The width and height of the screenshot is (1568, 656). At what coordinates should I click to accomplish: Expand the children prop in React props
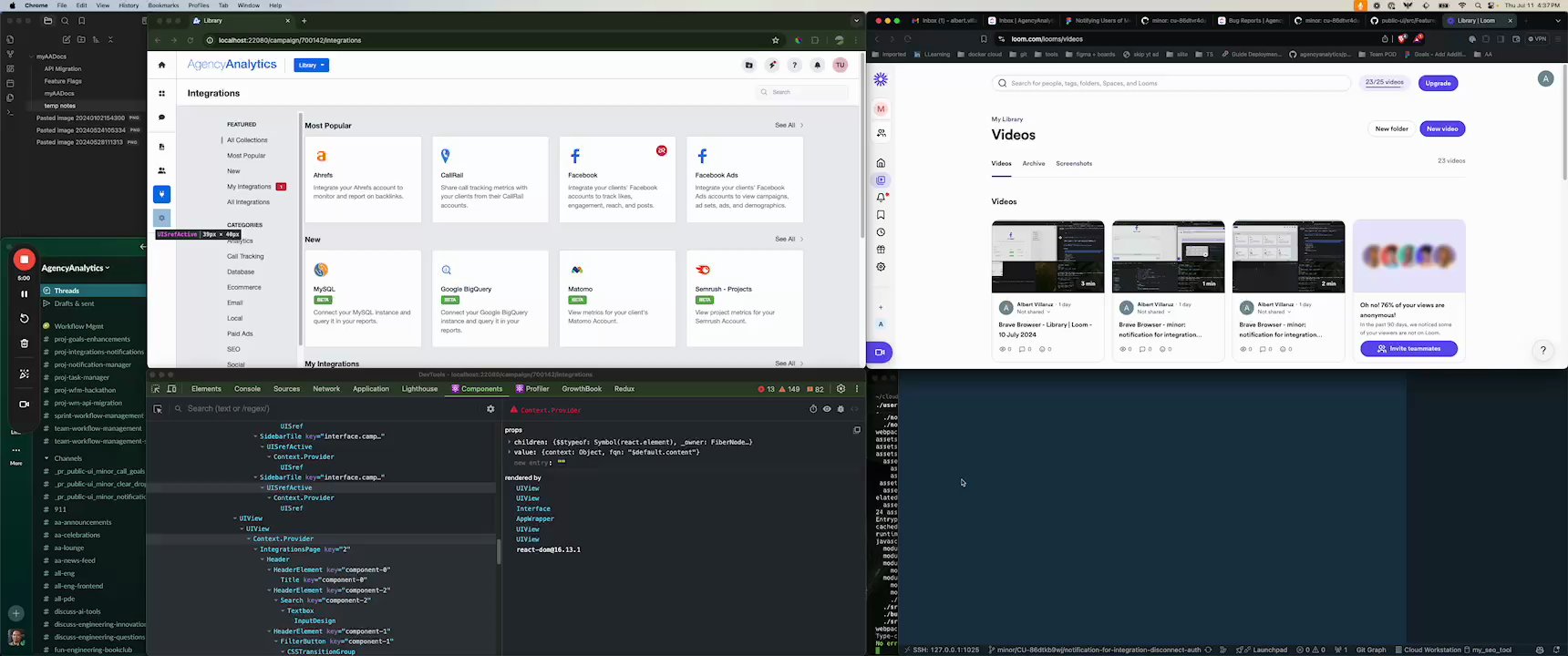(x=510, y=442)
